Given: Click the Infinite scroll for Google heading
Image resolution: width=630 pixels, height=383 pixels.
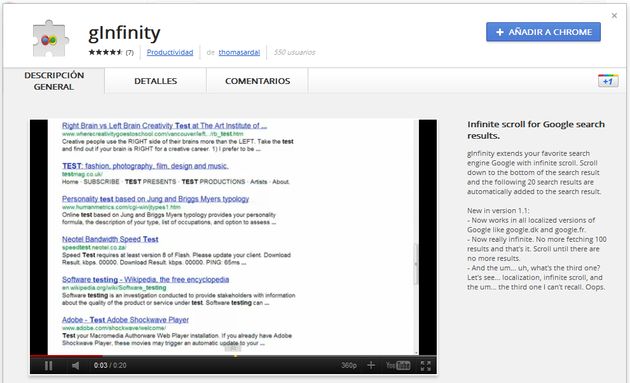Looking at the screenshot, I should pos(536,130).
